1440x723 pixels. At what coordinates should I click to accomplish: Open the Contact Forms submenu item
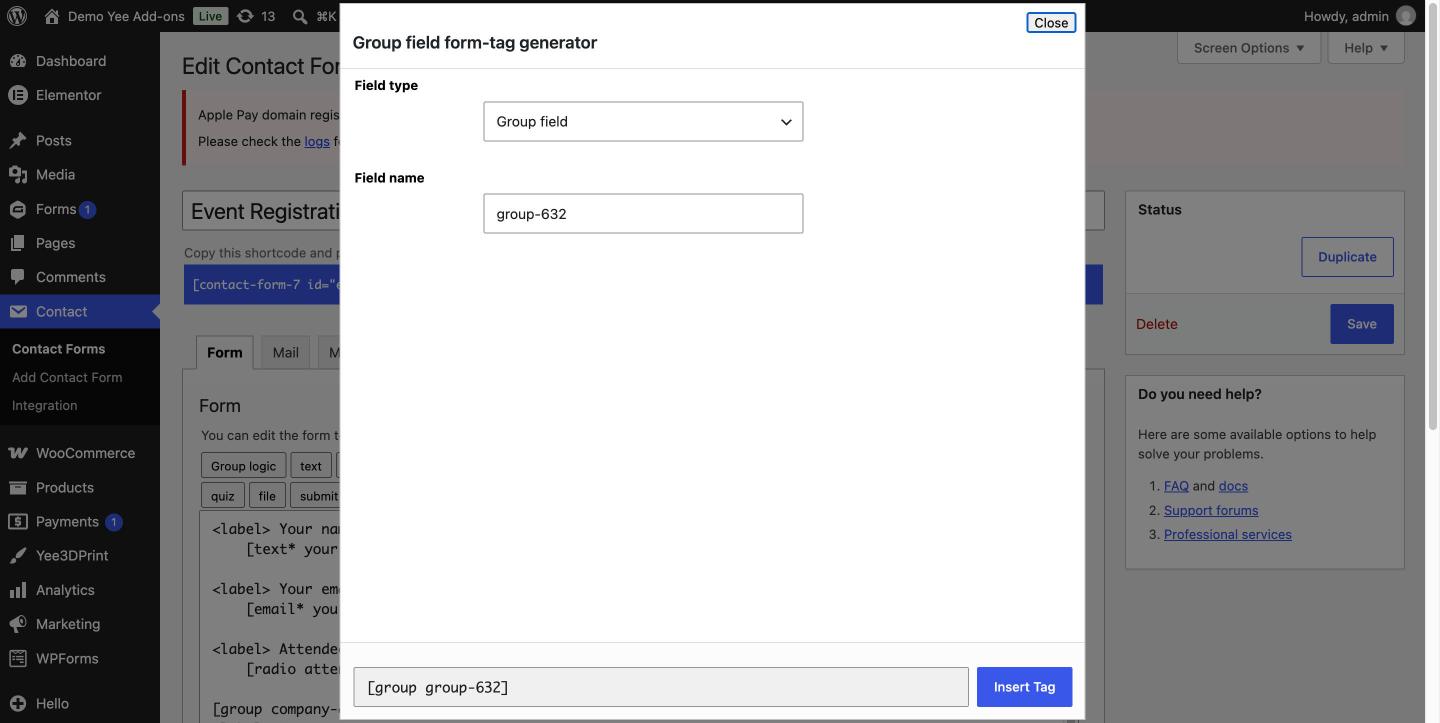coord(58,349)
